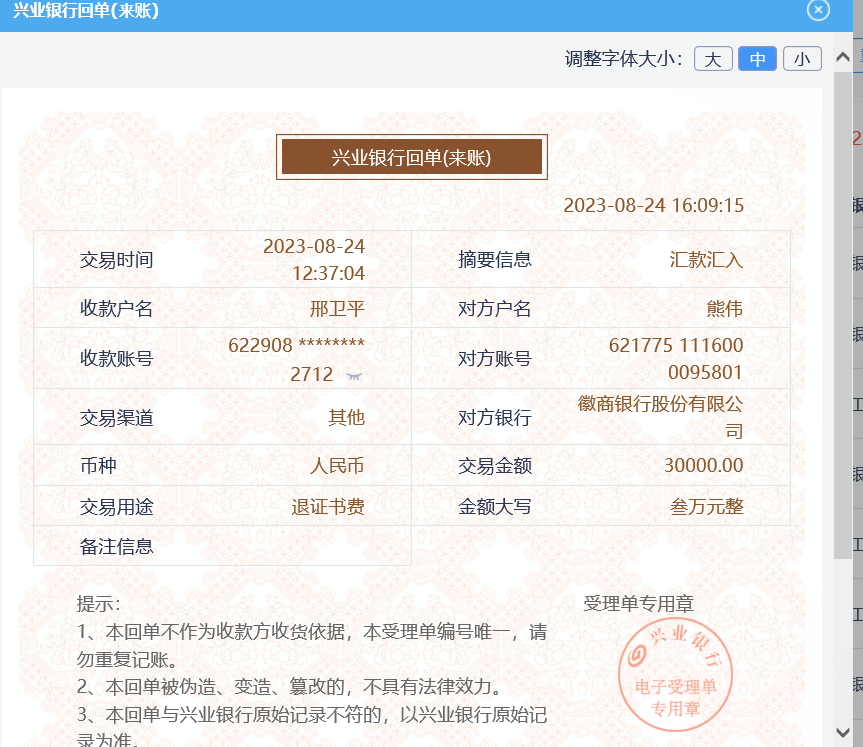This screenshot has height=747, width=863.
Task: Click the 交易金额 value 30000.00
Action: pos(703,466)
